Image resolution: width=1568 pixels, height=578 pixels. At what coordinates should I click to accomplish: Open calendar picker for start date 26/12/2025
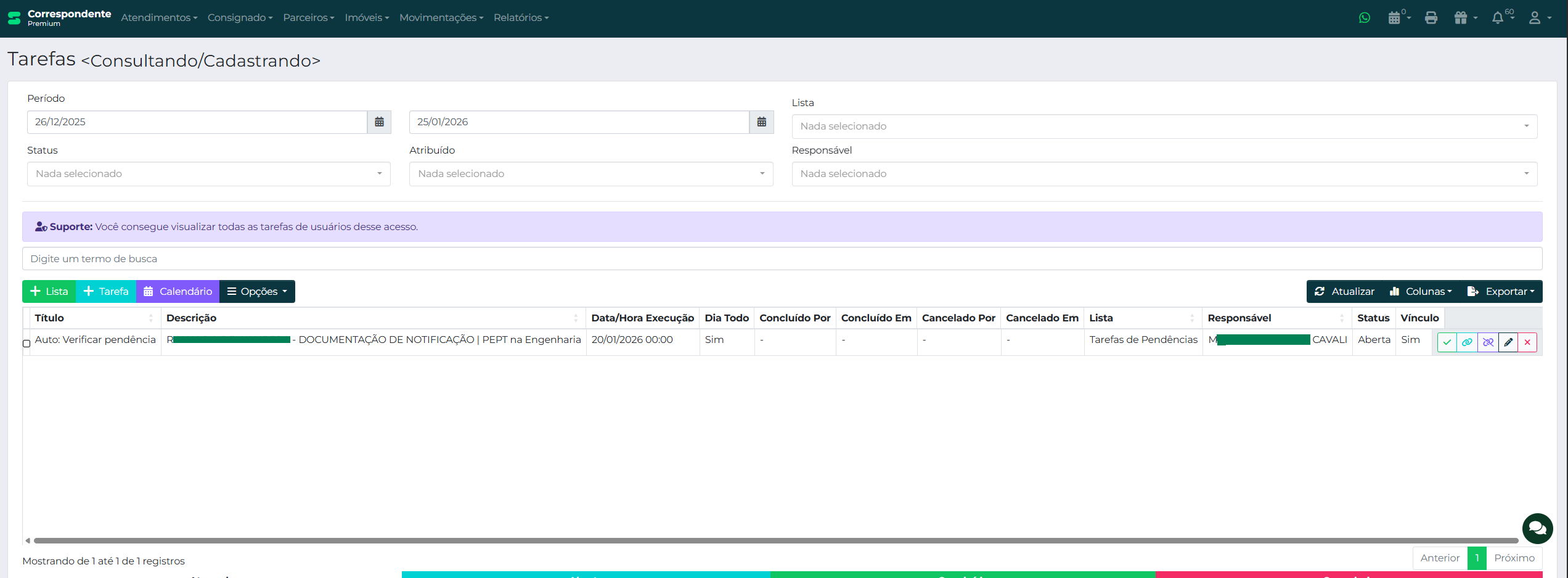click(380, 122)
